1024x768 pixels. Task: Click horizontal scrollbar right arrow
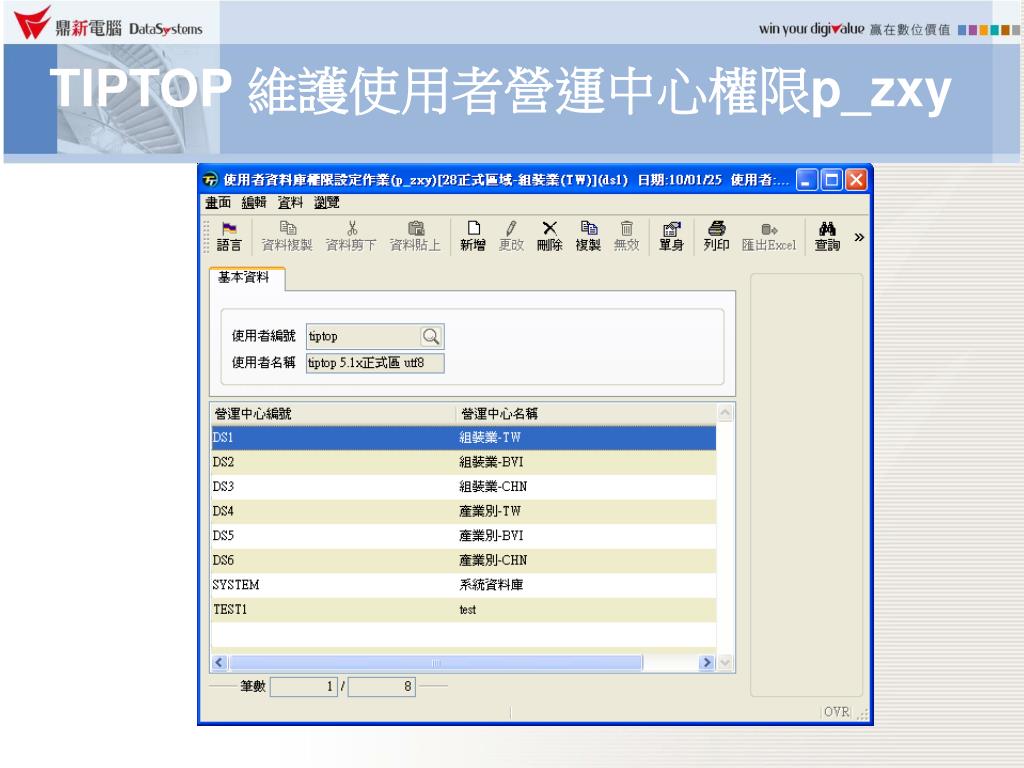tap(707, 663)
